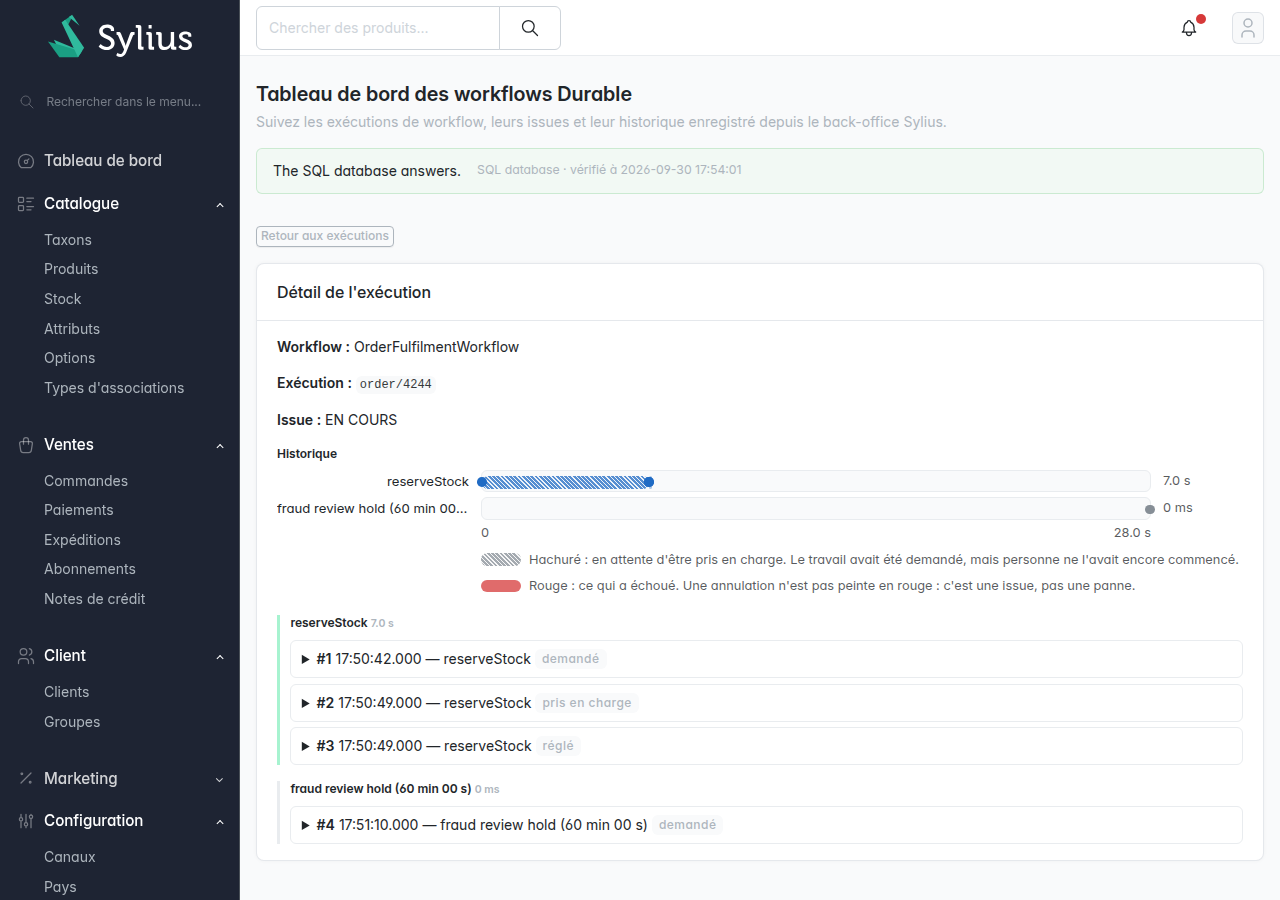
Task: Click the Configuration sliders icon
Action: pyautogui.click(x=26, y=821)
